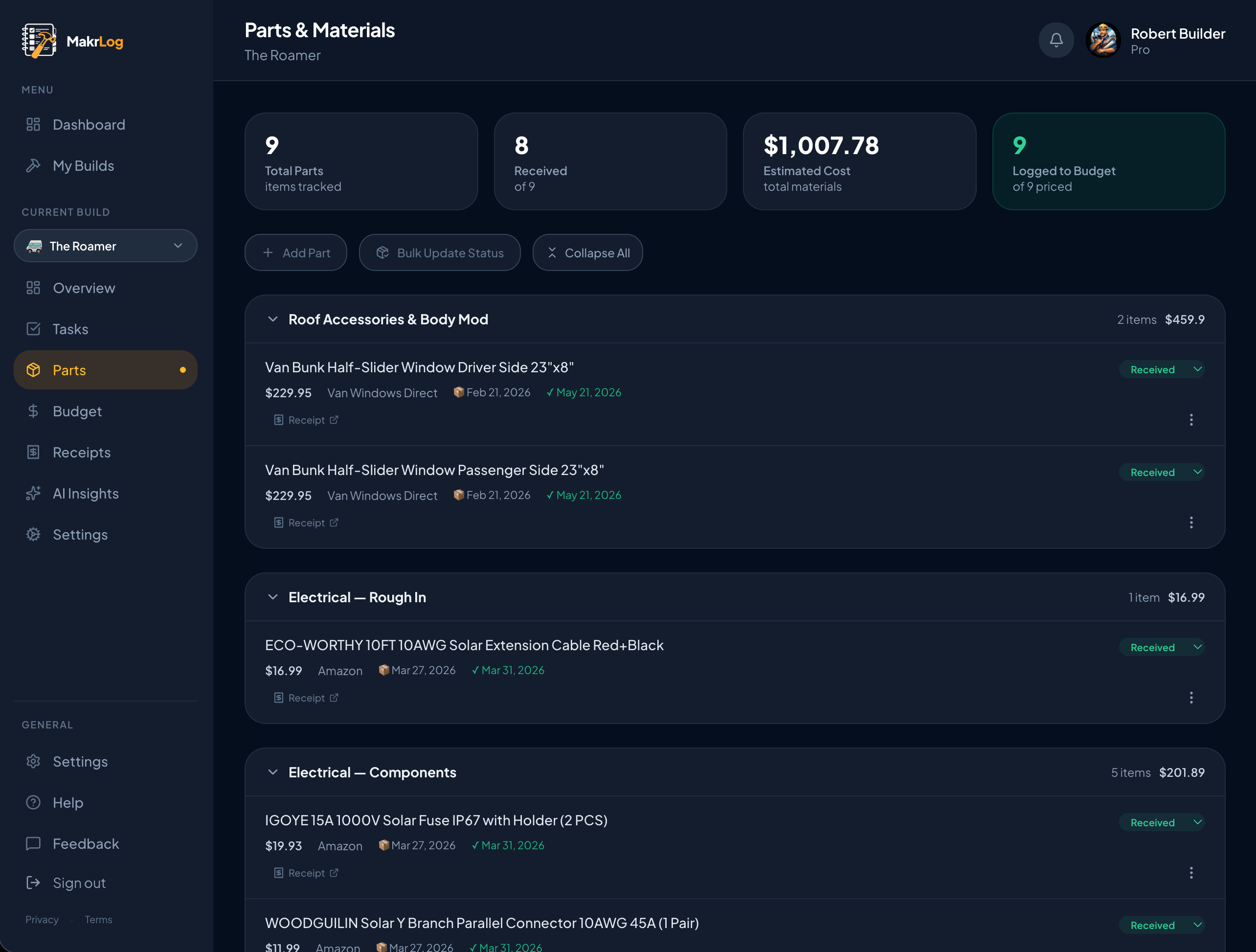
Task: Click Van Bunk Half-Slider Window Driver Side title
Action: coord(420,367)
